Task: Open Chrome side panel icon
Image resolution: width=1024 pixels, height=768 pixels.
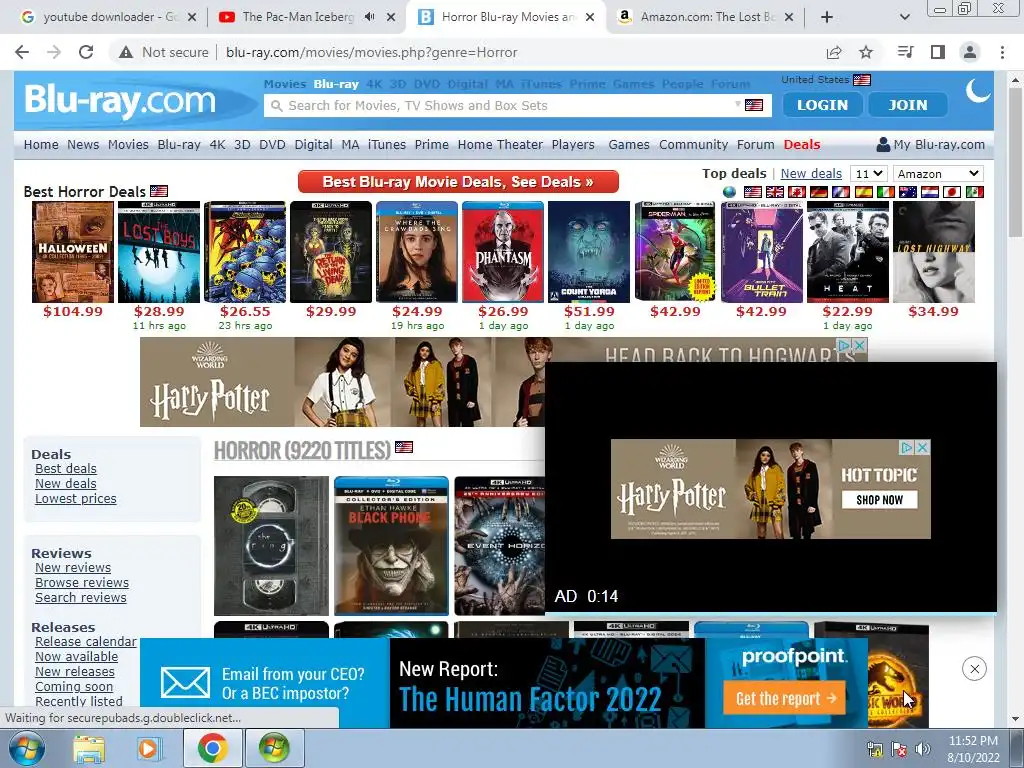Action: [x=938, y=52]
